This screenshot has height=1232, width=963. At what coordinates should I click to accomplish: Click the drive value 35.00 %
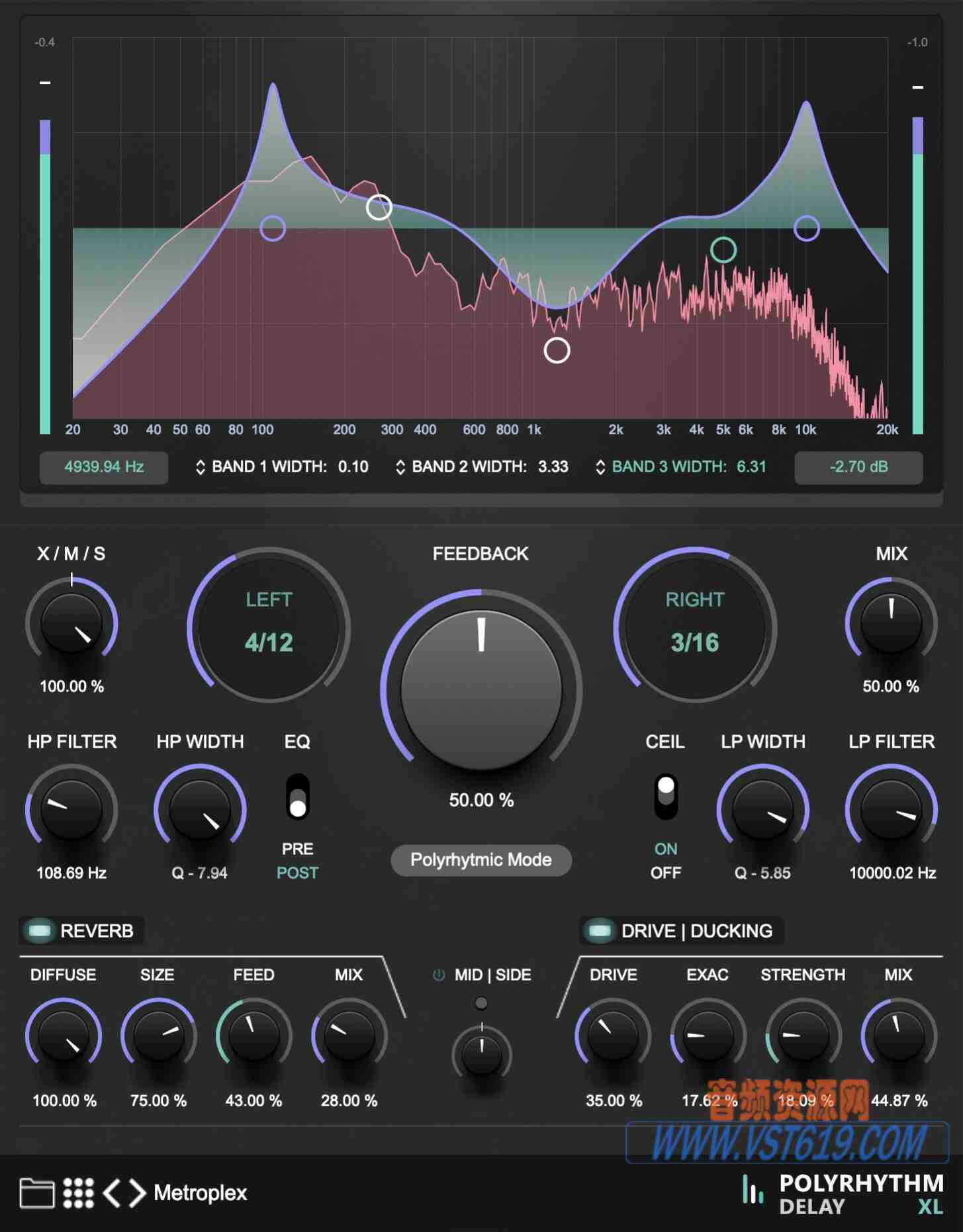[614, 1101]
